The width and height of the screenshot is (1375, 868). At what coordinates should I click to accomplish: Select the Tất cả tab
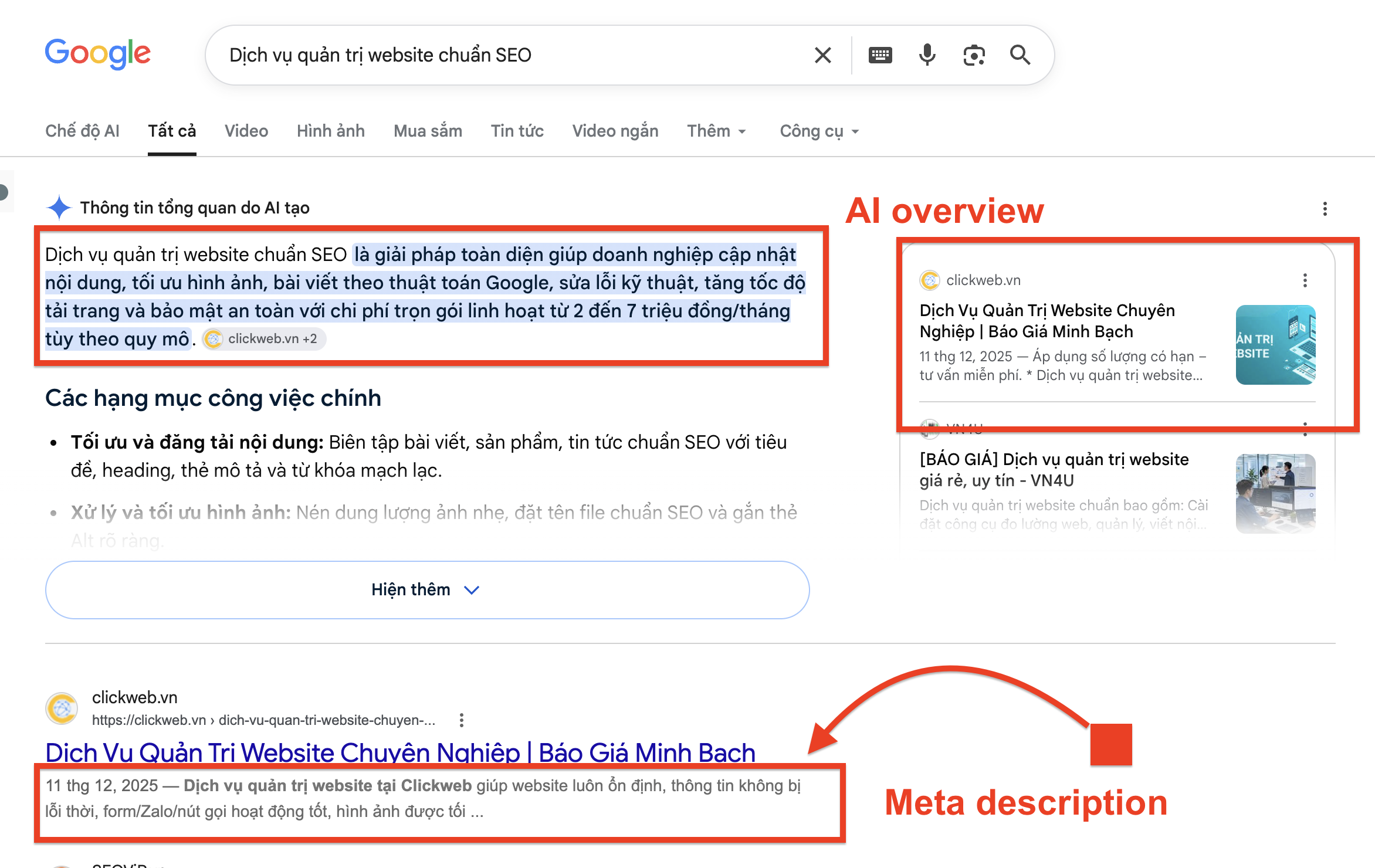[x=172, y=131]
